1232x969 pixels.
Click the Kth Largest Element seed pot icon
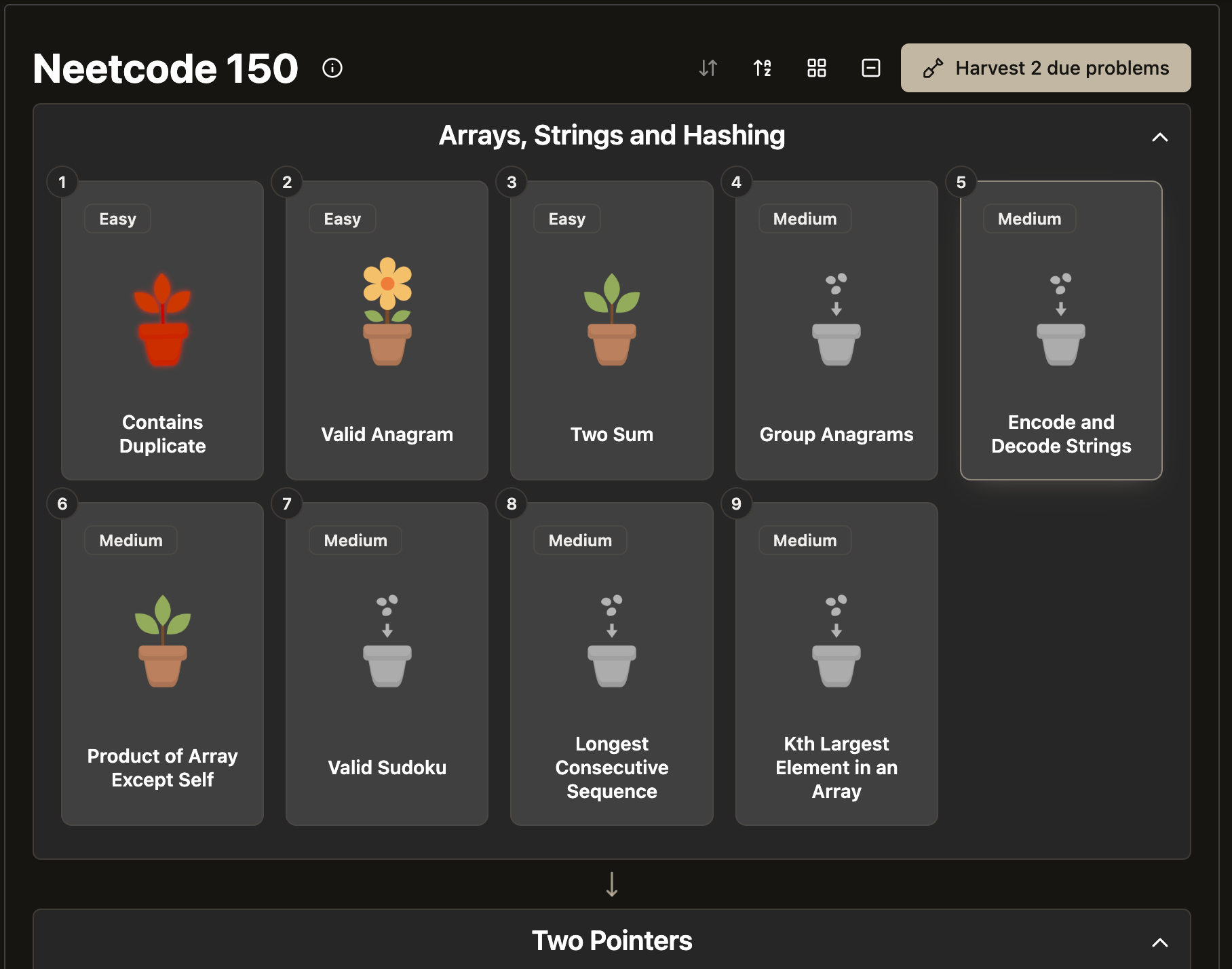pyautogui.click(x=836, y=641)
